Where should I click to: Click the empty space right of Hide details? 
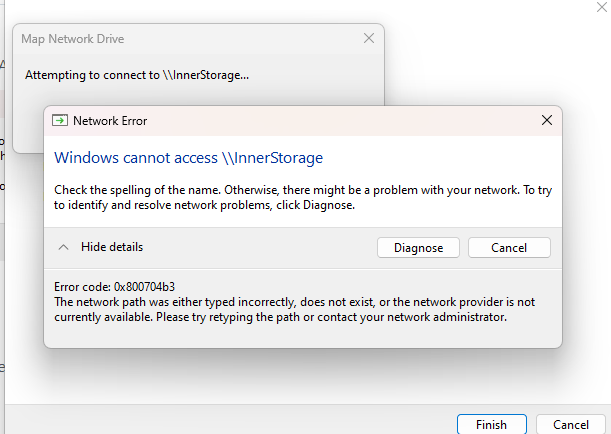coord(260,247)
